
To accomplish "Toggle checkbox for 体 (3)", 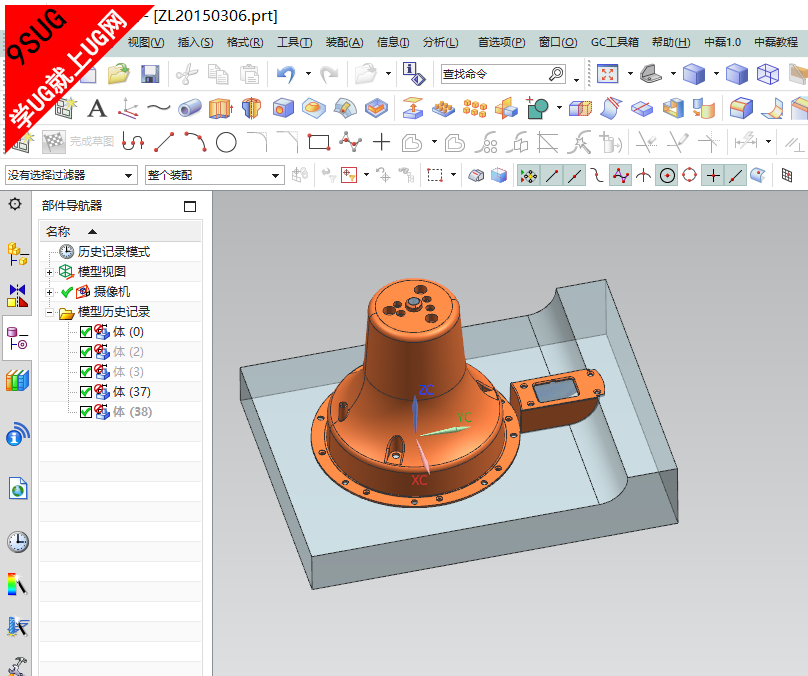I will [86, 372].
